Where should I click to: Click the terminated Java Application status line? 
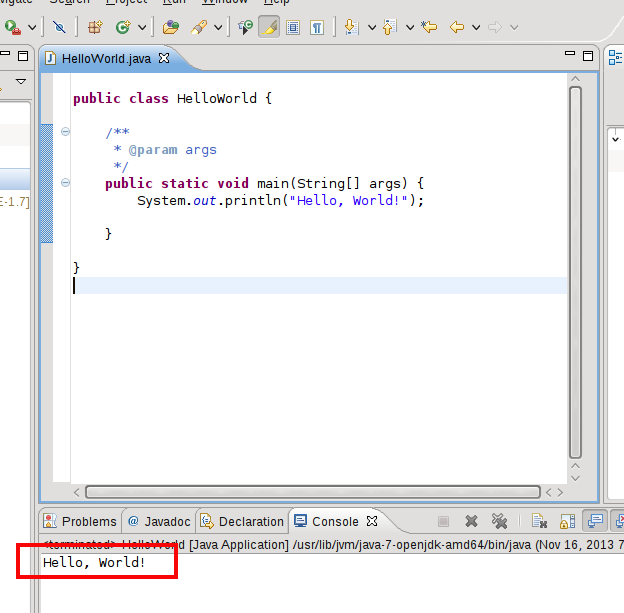(333, 545)
